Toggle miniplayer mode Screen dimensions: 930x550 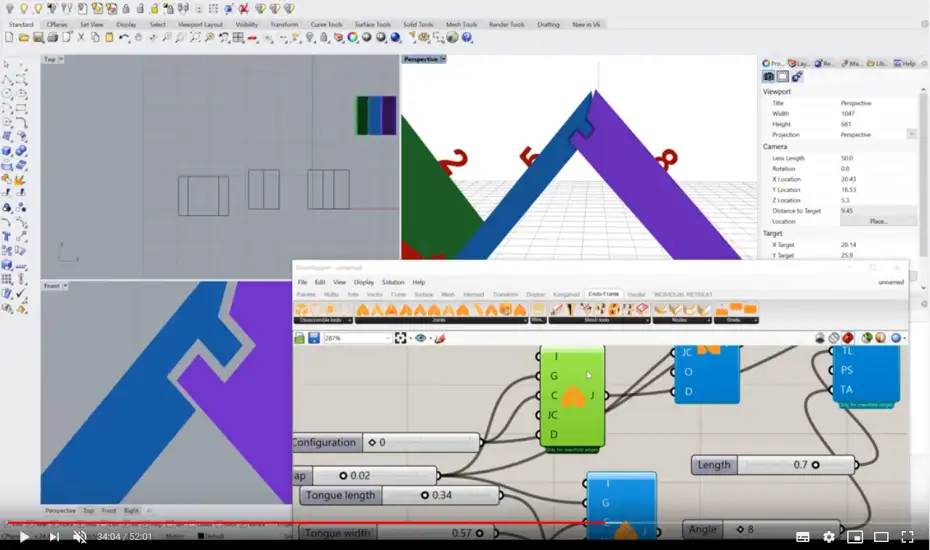(855, 537)
